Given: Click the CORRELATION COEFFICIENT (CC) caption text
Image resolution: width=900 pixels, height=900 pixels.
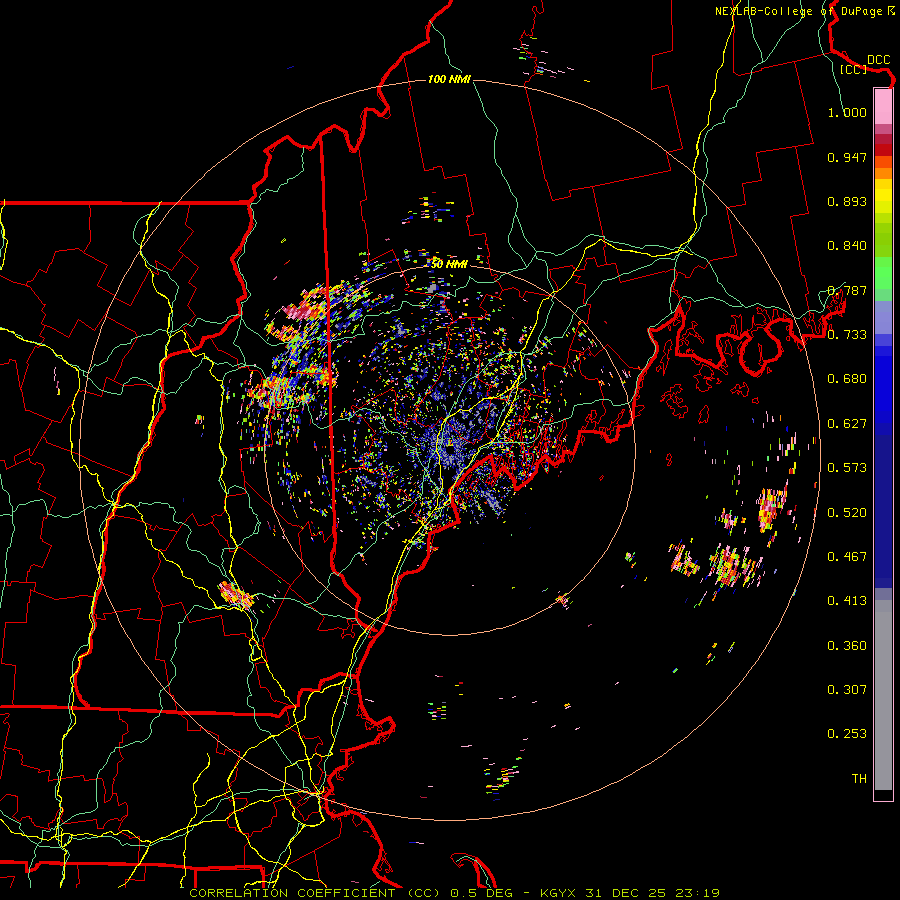Looking at the screenshot, I should [315, 893].
